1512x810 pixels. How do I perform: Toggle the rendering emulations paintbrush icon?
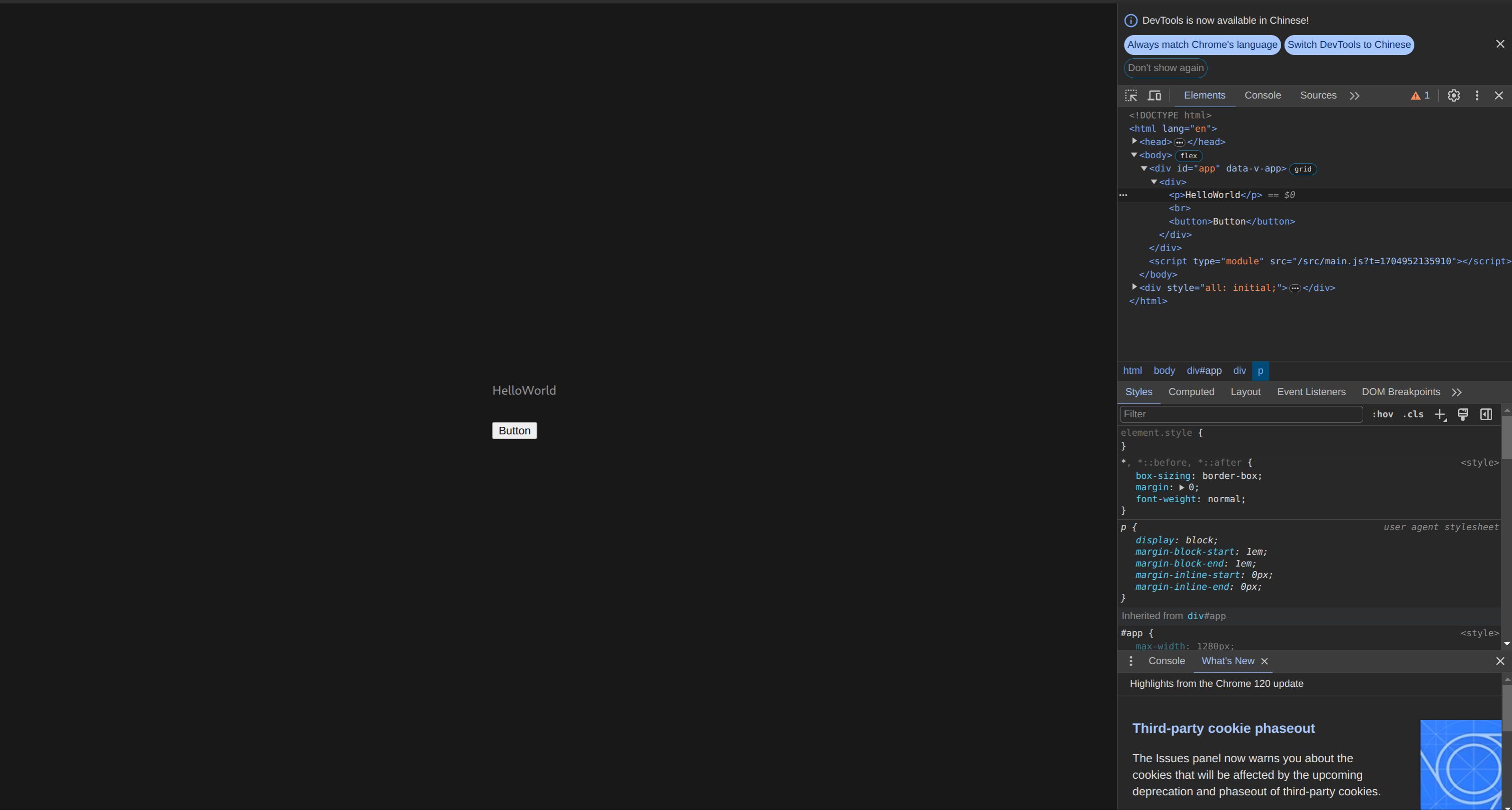click(x=1463, y=415)
